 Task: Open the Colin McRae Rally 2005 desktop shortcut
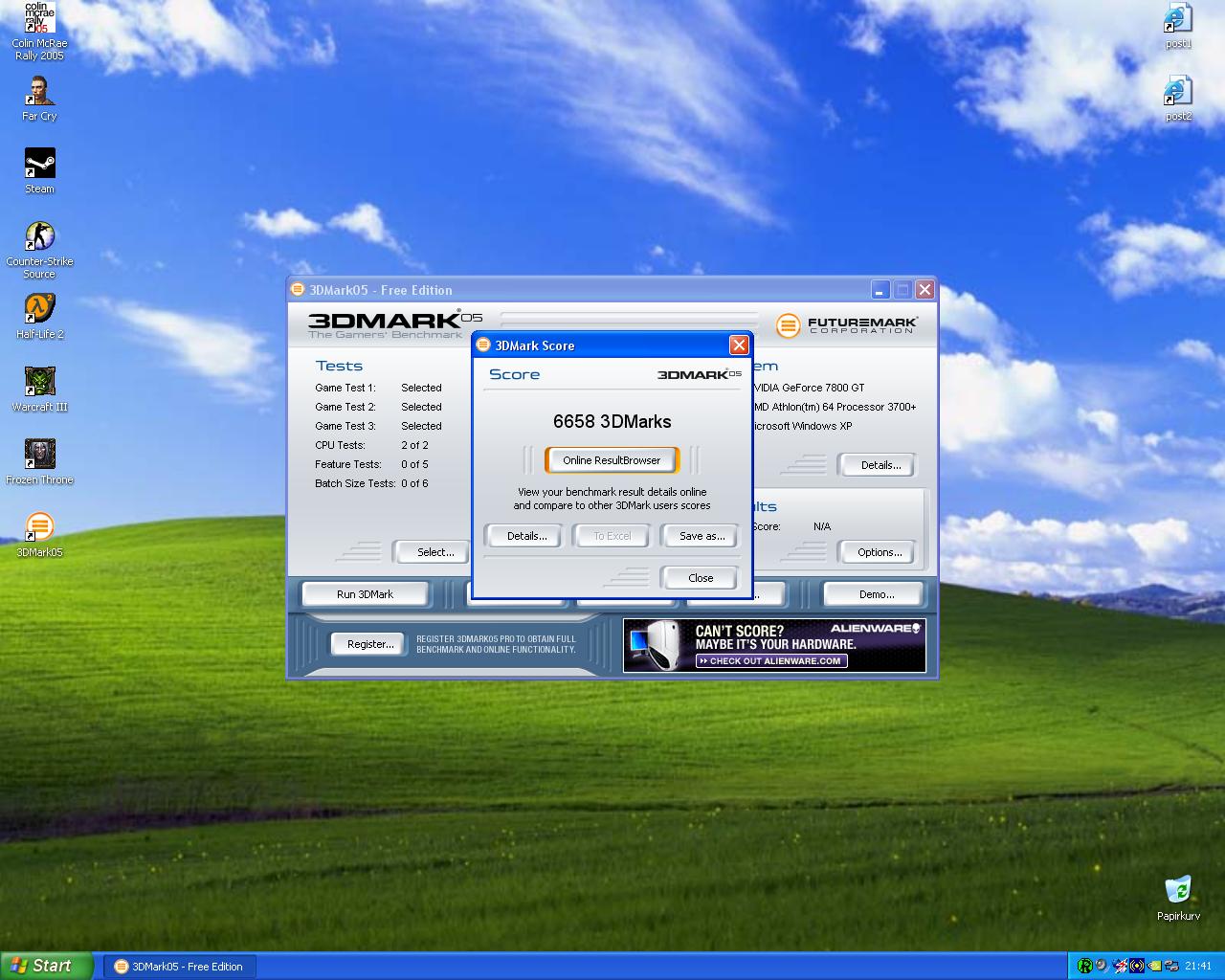coord(39,32)
